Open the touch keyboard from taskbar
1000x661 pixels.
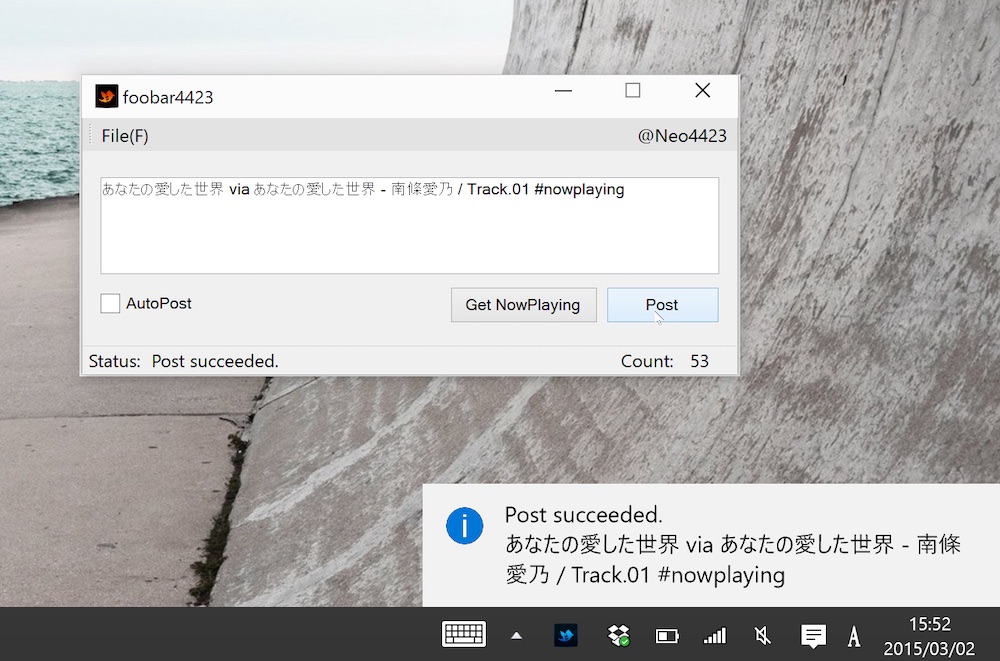pos(464,634)
